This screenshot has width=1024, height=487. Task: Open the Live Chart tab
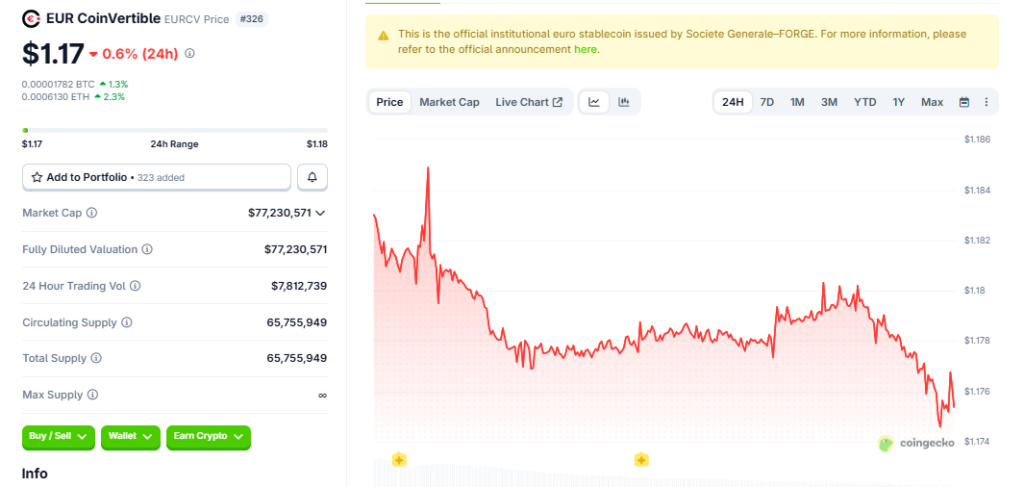coord(529,102)
